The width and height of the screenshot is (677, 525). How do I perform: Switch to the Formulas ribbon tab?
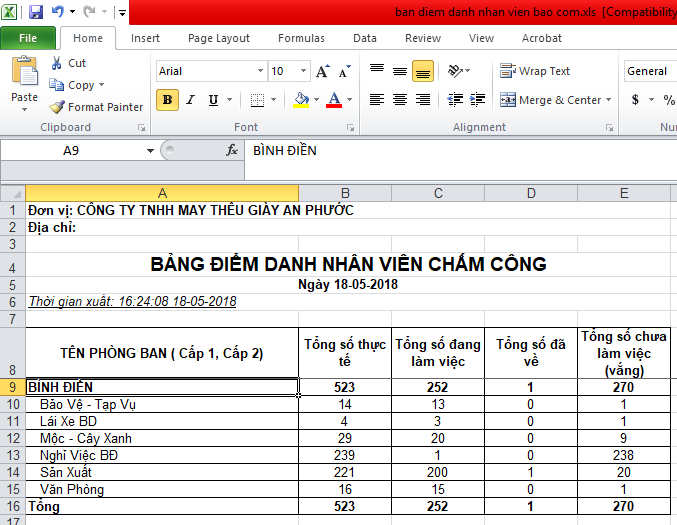(301, 38)
